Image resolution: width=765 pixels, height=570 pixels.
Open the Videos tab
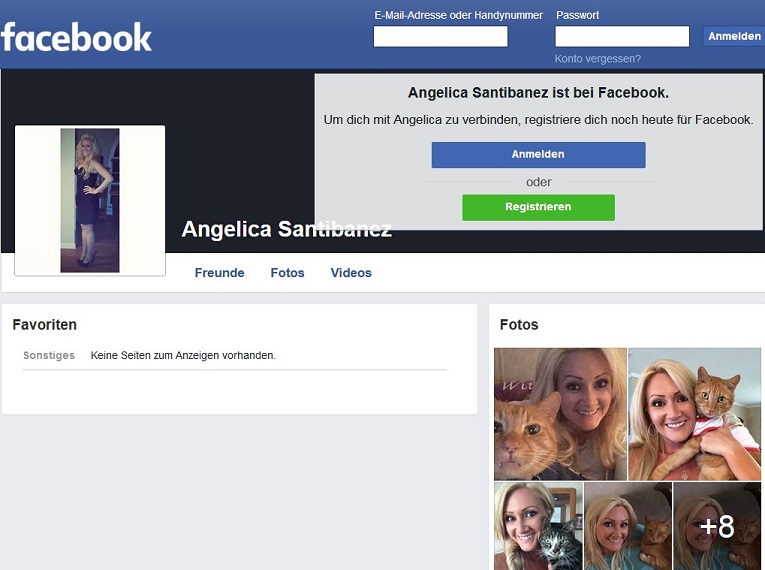tap(351, 273)
